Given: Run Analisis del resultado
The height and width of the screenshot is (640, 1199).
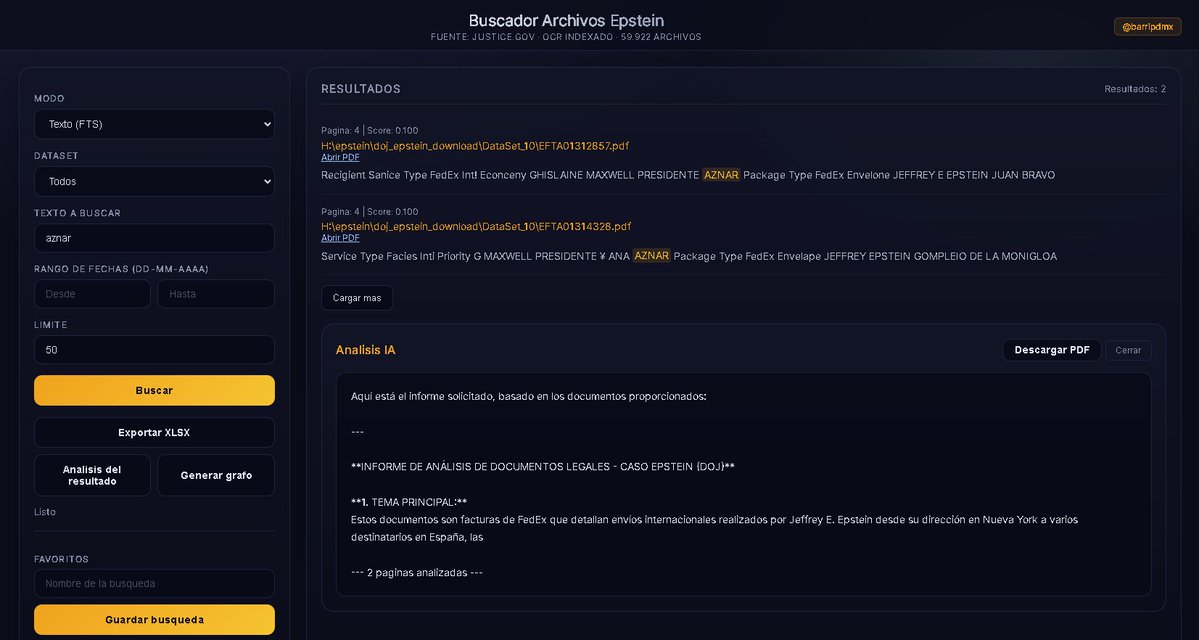Looking at the screenshot, I should [92, 474].
